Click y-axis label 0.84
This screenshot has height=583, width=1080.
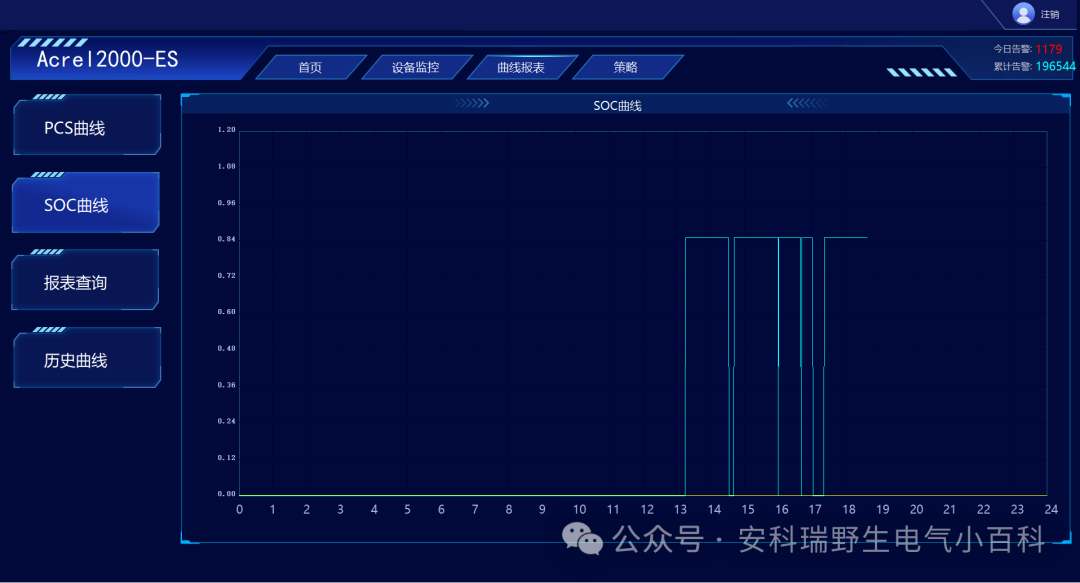227,239
